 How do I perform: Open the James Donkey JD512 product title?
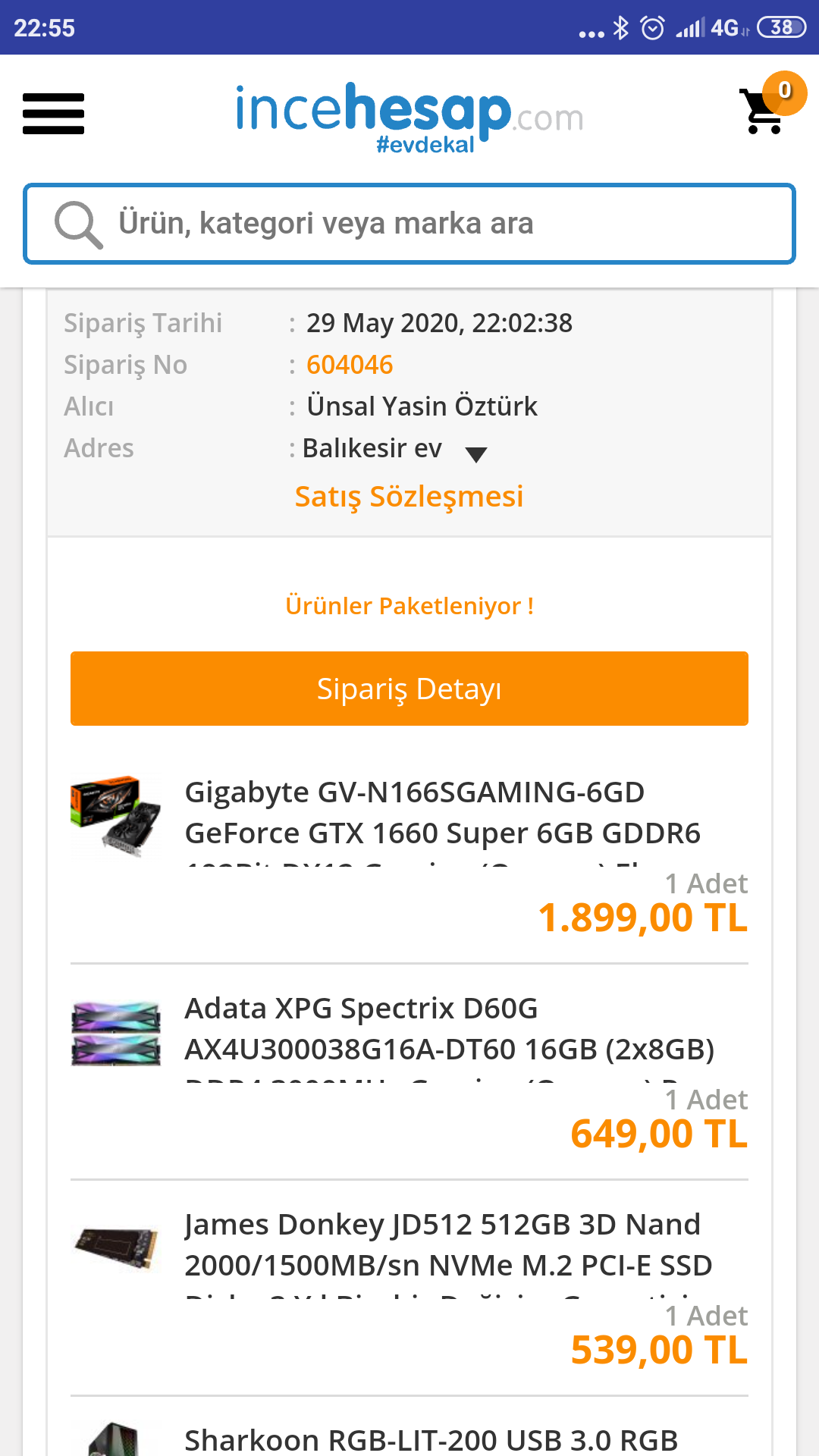[447, 1245]
